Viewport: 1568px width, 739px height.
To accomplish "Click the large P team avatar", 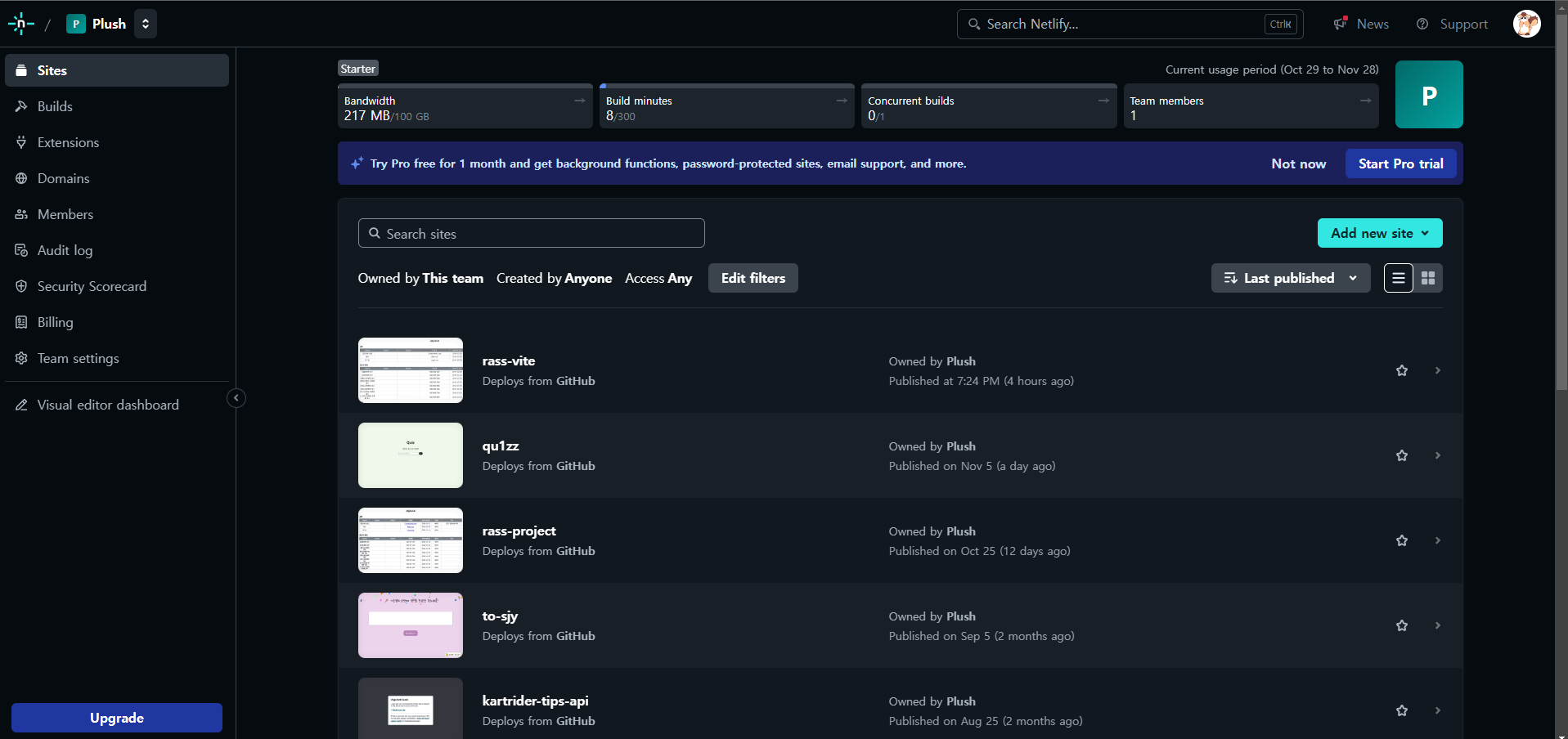I will pyautogui.click(x=1429, y=95).
